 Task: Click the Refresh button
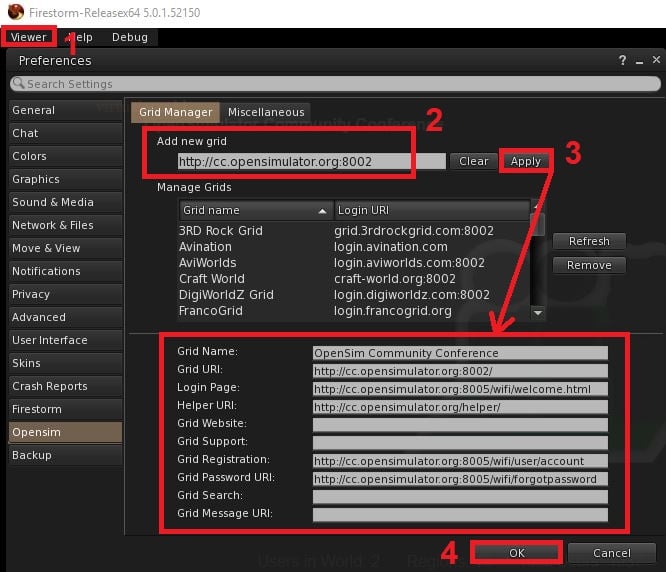pos(589,241)
